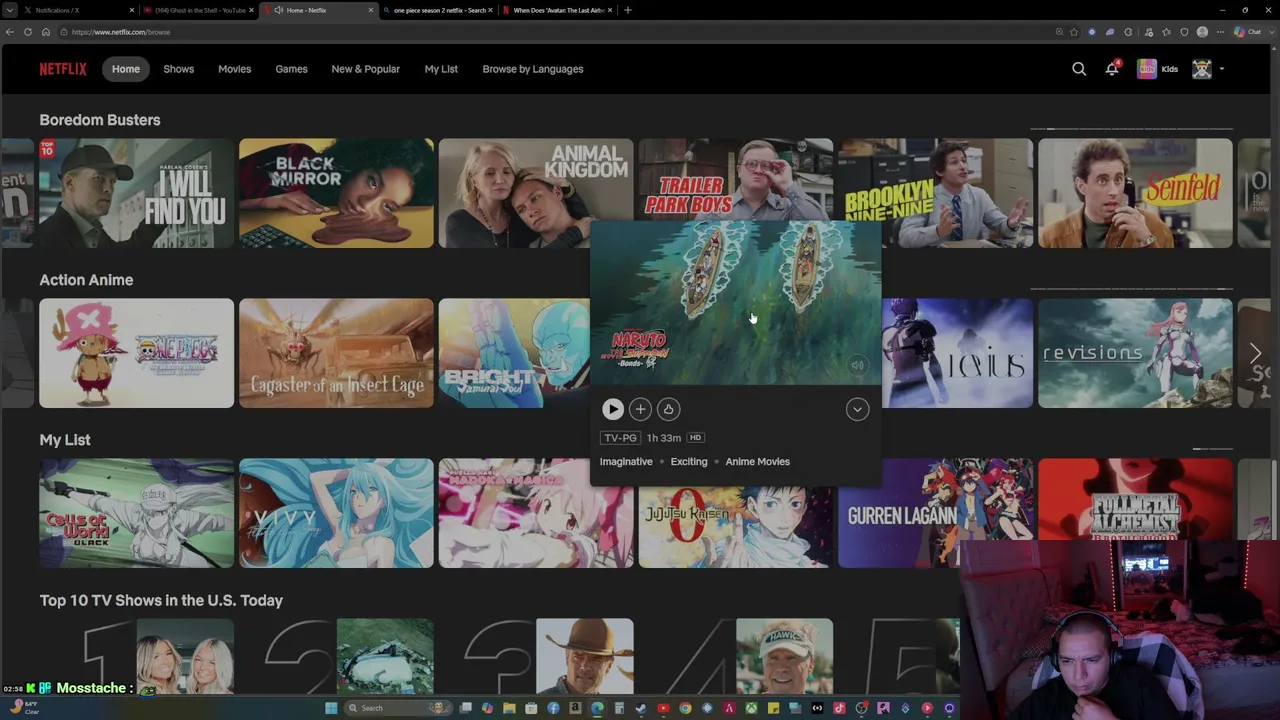The width and height of the screenshot is (1280, 720).
Task: Select the I Will Find You thumbnail
Action: click(136, 193)
